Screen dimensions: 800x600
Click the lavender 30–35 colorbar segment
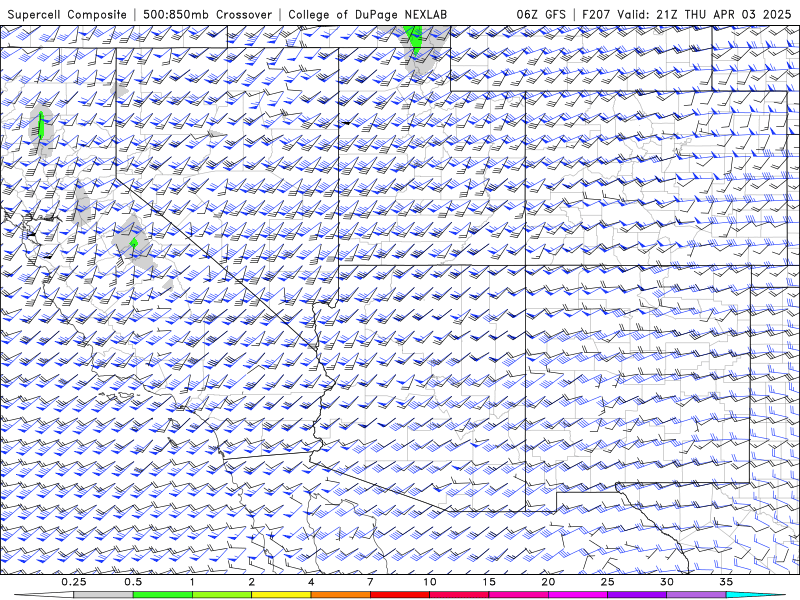coord(696,595)
